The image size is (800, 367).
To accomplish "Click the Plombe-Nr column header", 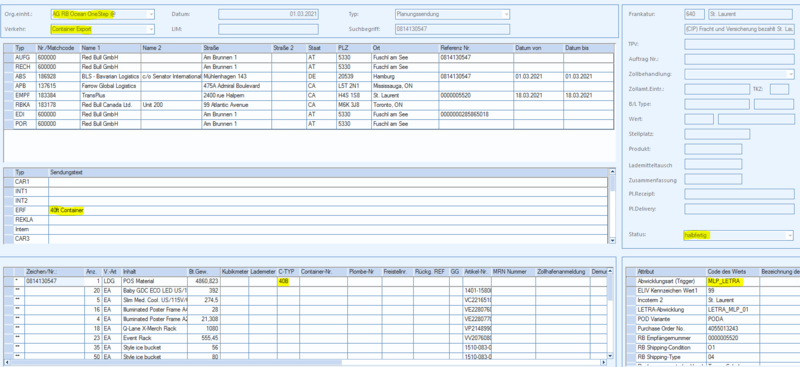I will [364, 272].
